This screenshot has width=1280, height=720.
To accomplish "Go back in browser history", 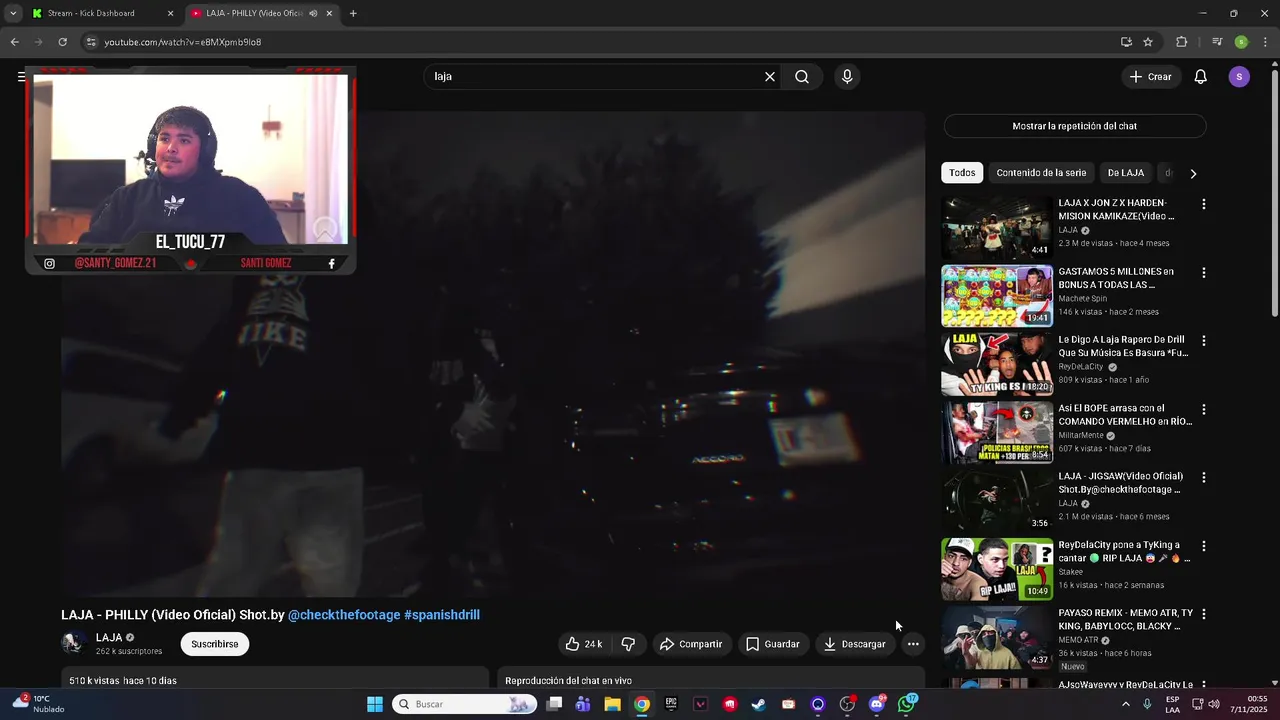I will click(x=14, y=42).
